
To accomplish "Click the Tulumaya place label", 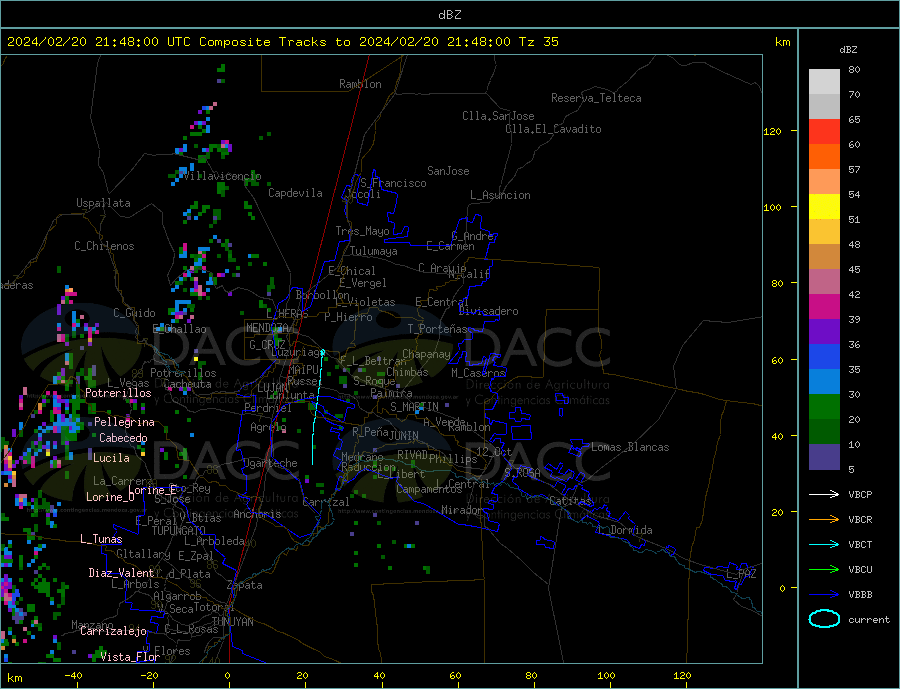I will 374,251.
